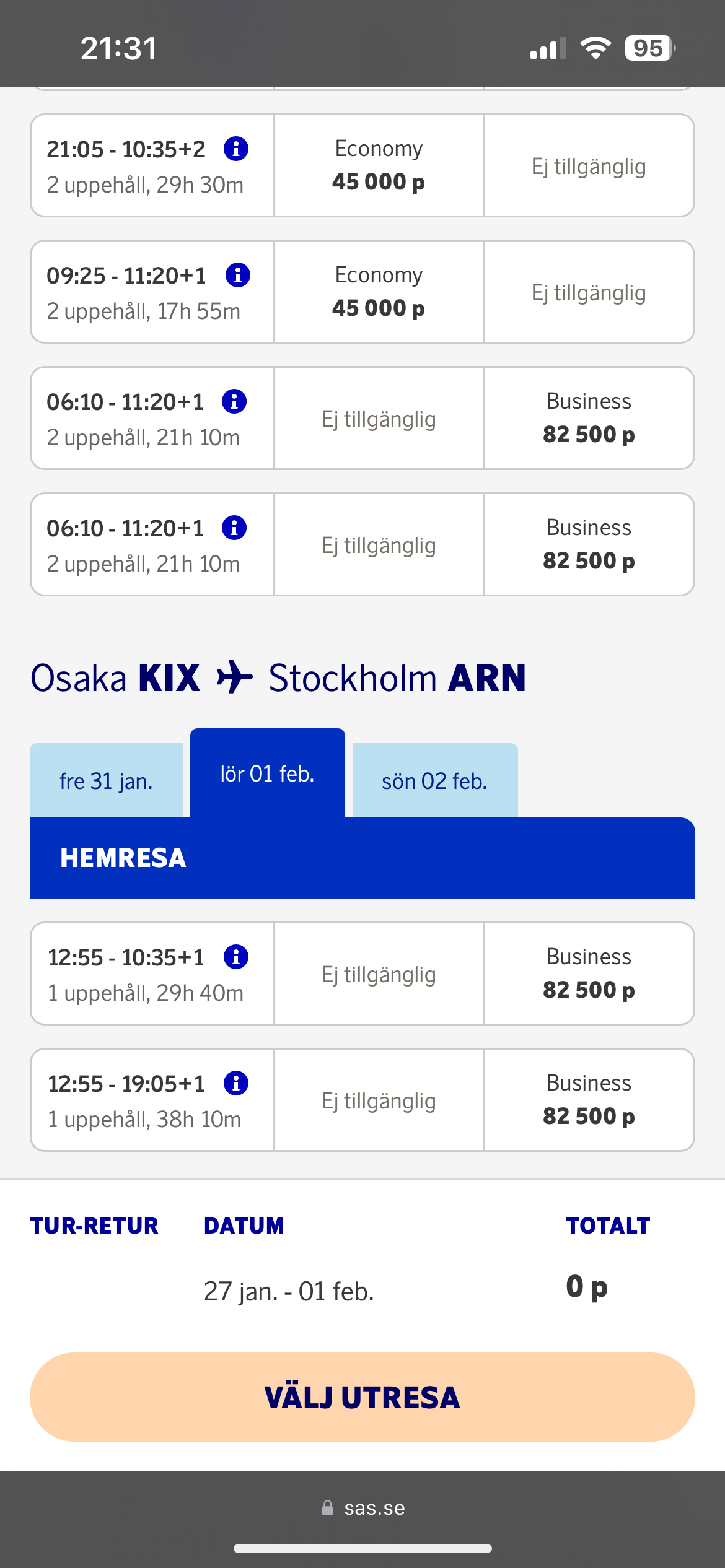
Task: Select the lör 01 feb. date tab
Action: (267, 773)
